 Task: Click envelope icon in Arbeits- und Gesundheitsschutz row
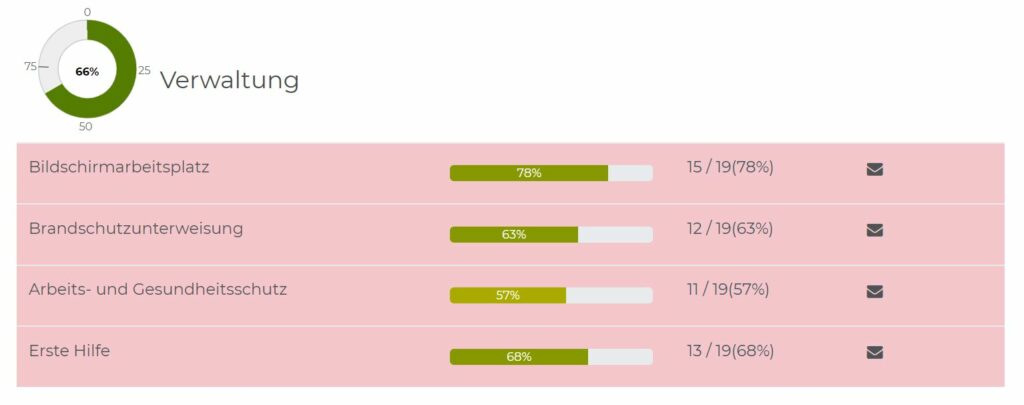[x=874, y=291]
